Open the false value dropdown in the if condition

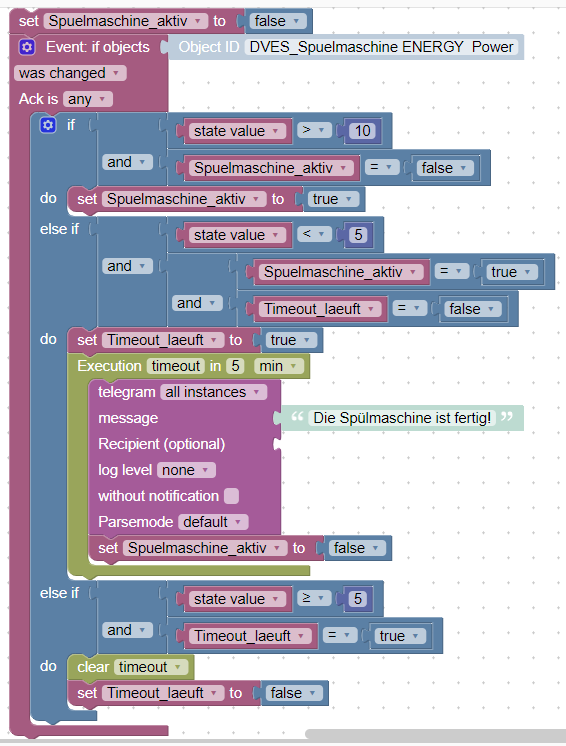[x=445, y=168]
